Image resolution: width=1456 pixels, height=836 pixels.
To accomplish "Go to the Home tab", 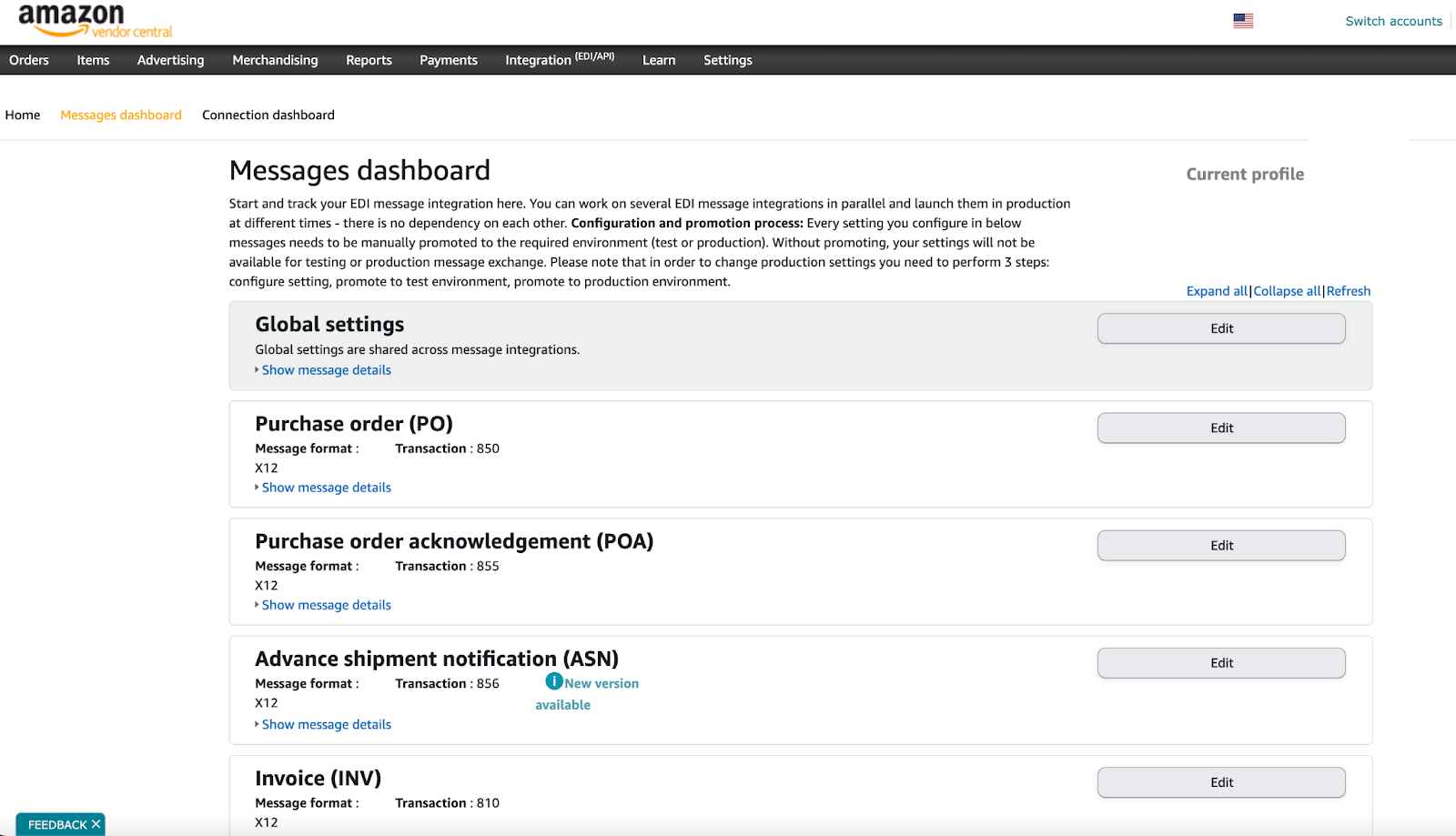I will pyautogui.click(x=23, y=115).
